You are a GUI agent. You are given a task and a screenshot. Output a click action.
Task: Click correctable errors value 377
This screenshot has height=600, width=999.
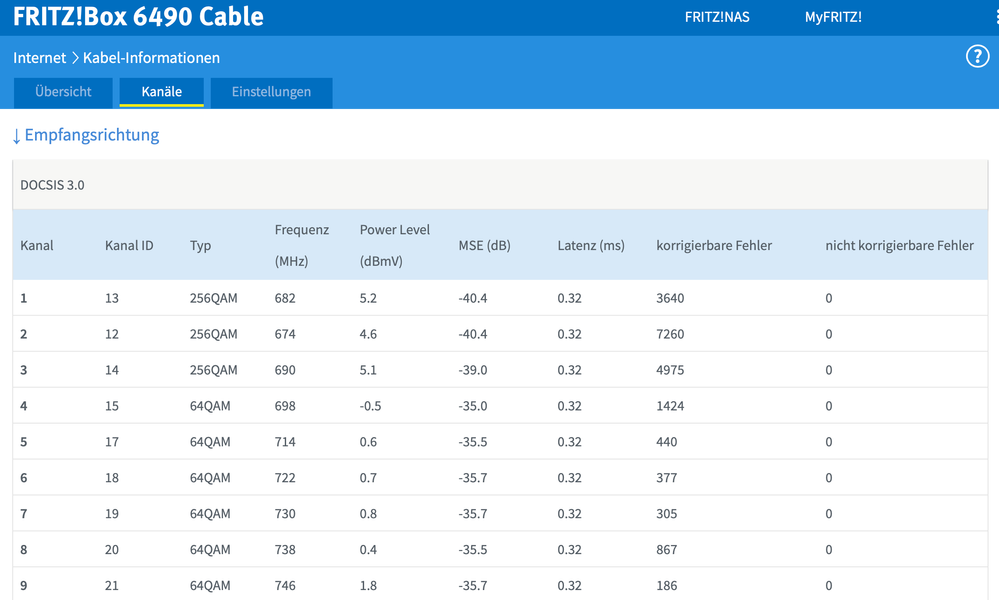666,478
